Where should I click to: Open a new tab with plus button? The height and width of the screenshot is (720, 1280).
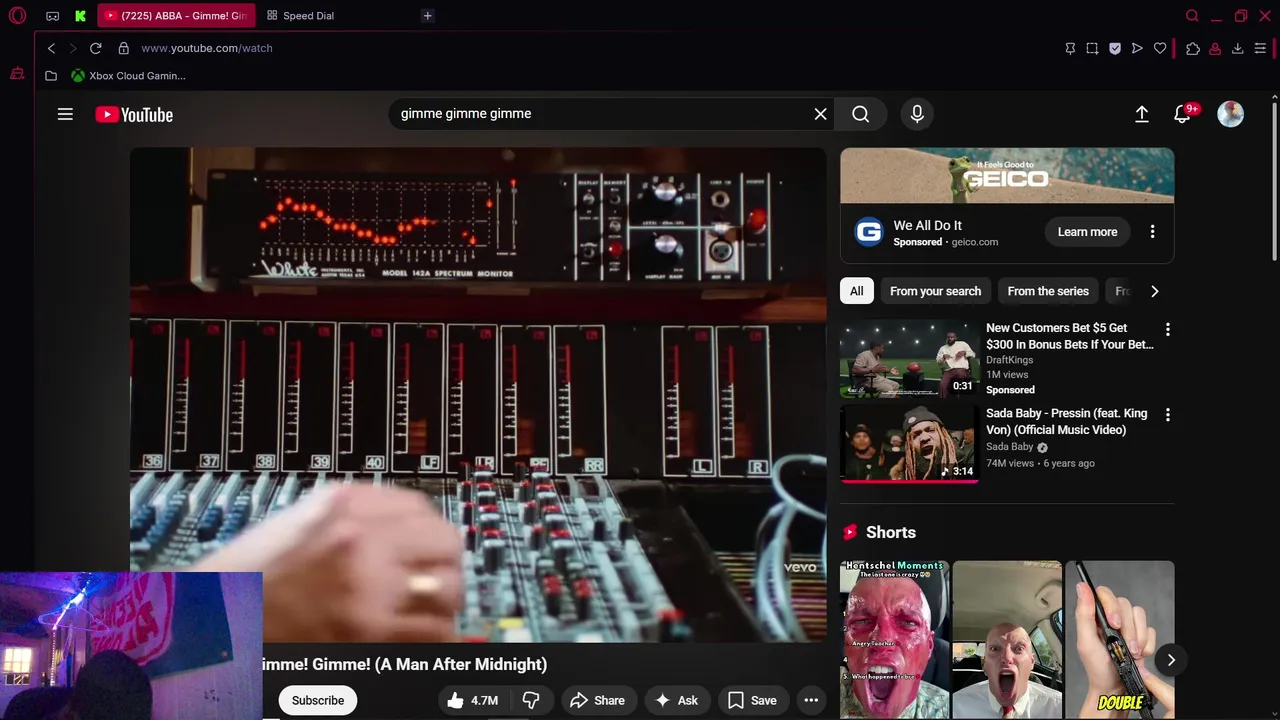click(x=427, y=16)
